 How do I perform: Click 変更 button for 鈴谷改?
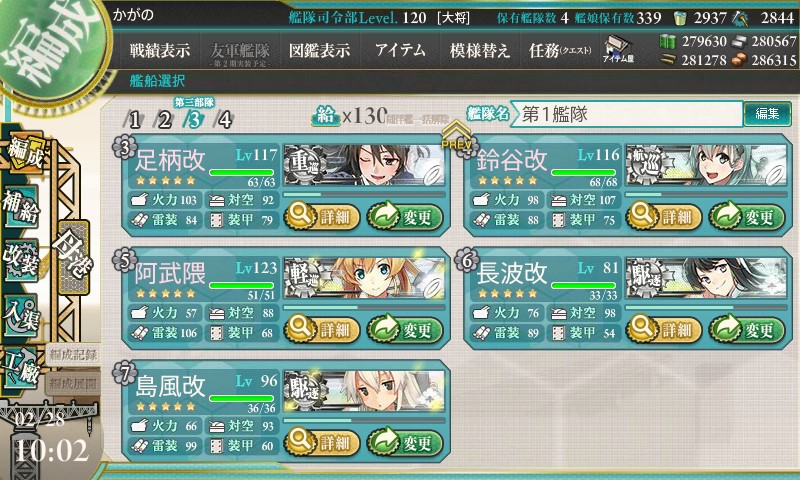tap(746, 217)
